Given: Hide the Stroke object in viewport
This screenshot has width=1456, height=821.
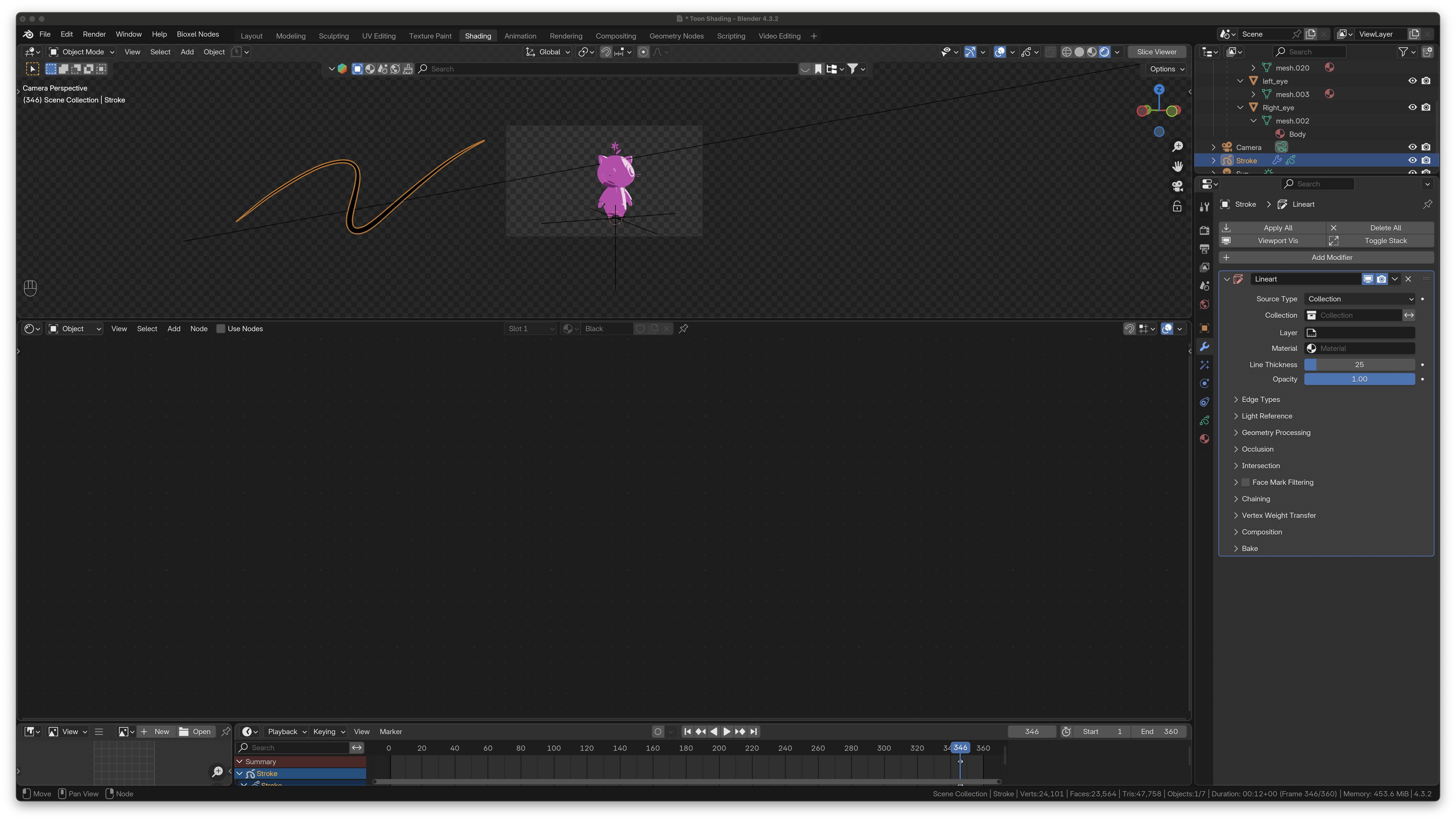Looking at the screenshot, I should point(1412,160).
